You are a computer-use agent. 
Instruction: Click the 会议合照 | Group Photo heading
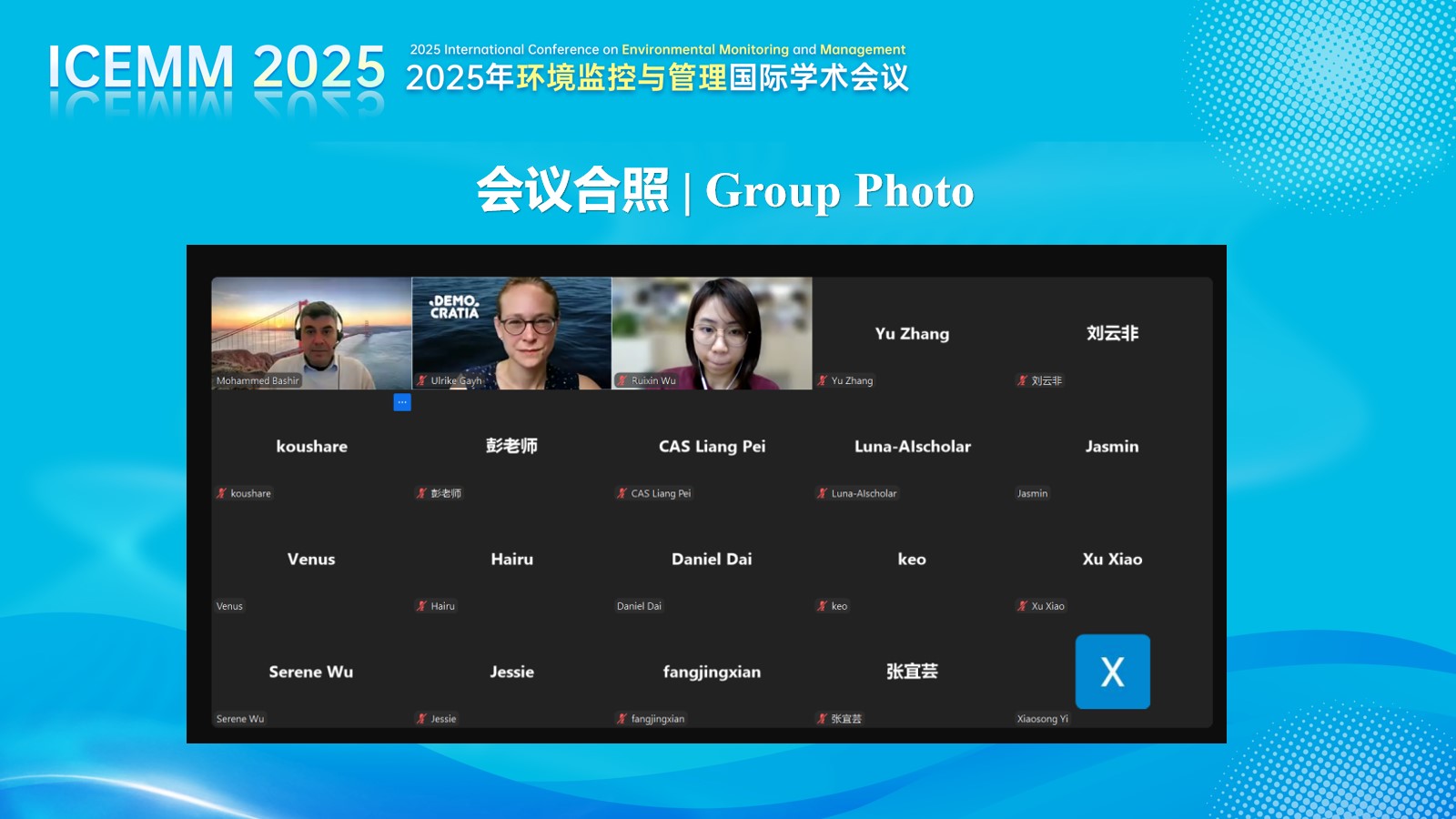[725, 191]
